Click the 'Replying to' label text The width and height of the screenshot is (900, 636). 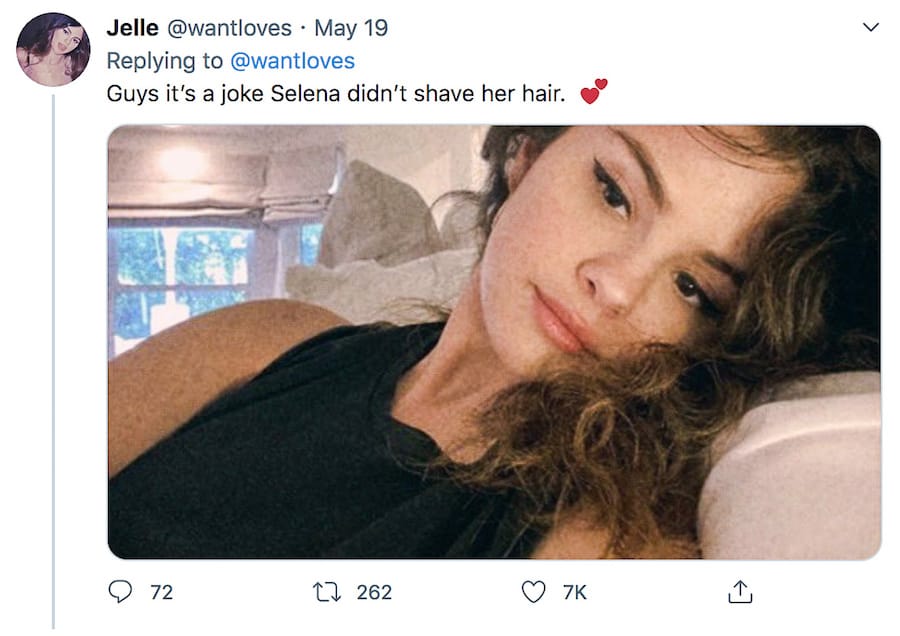click(165, 61)
